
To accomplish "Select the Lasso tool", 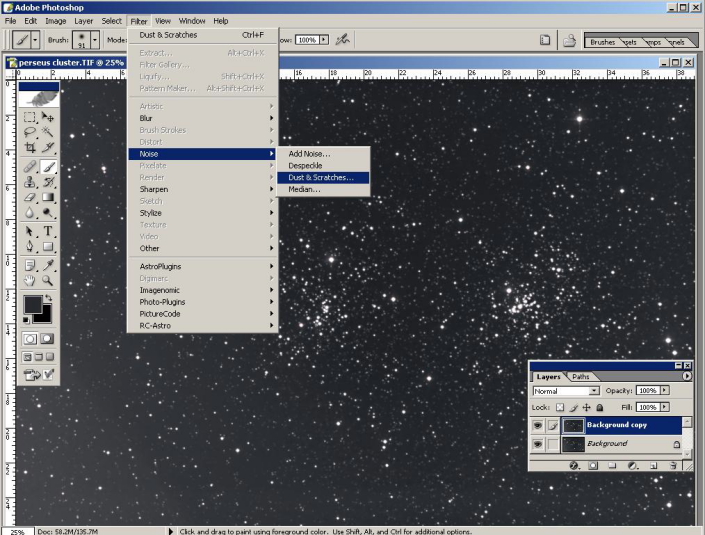I will click(x=30, y=132).
